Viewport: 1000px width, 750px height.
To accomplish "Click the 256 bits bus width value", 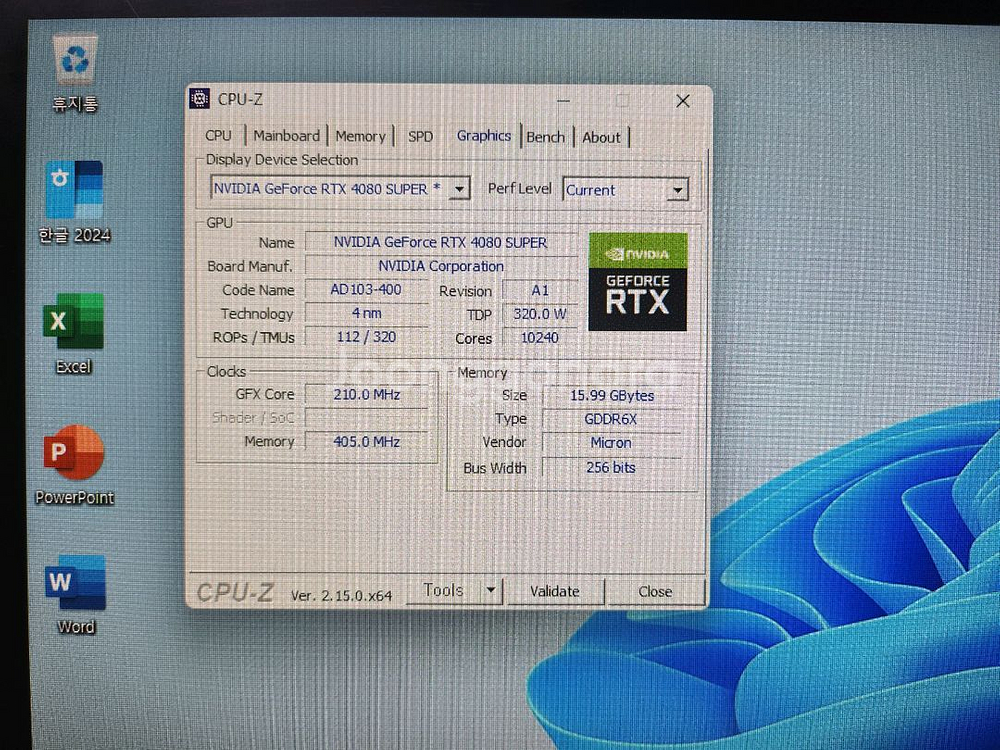I will coord(611,467).
